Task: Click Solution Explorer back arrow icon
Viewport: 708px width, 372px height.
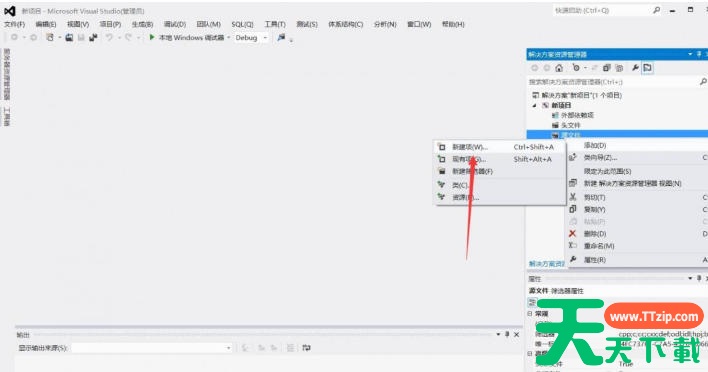Action: click(535, 68)
